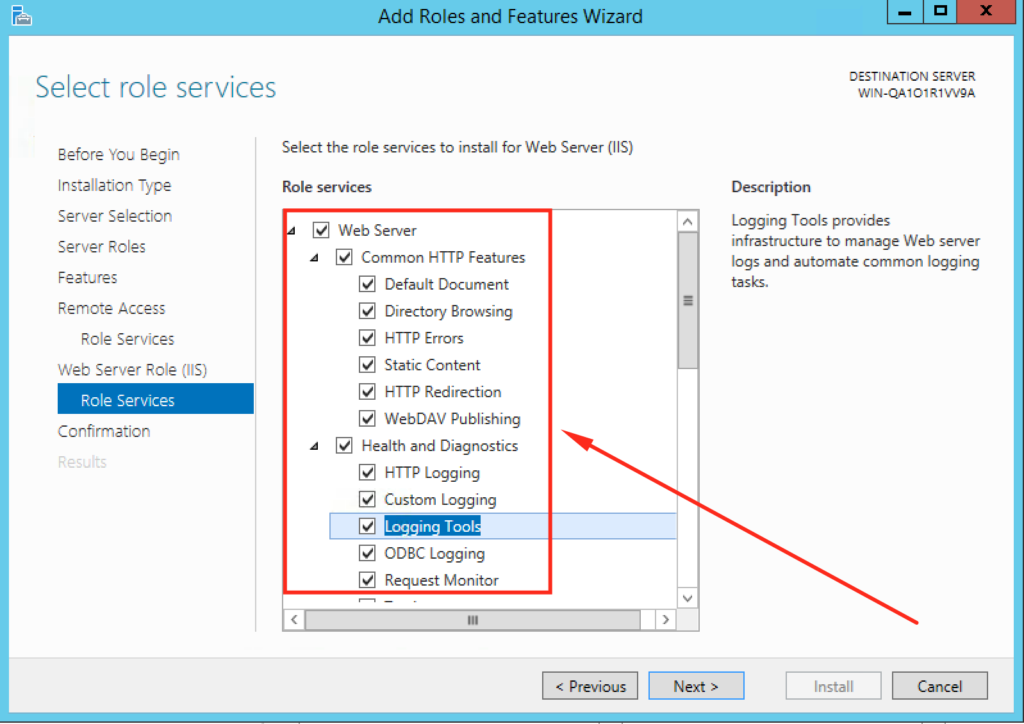
Task: Click the scroll left arrow of role list
Action: [x=294, y=620]
